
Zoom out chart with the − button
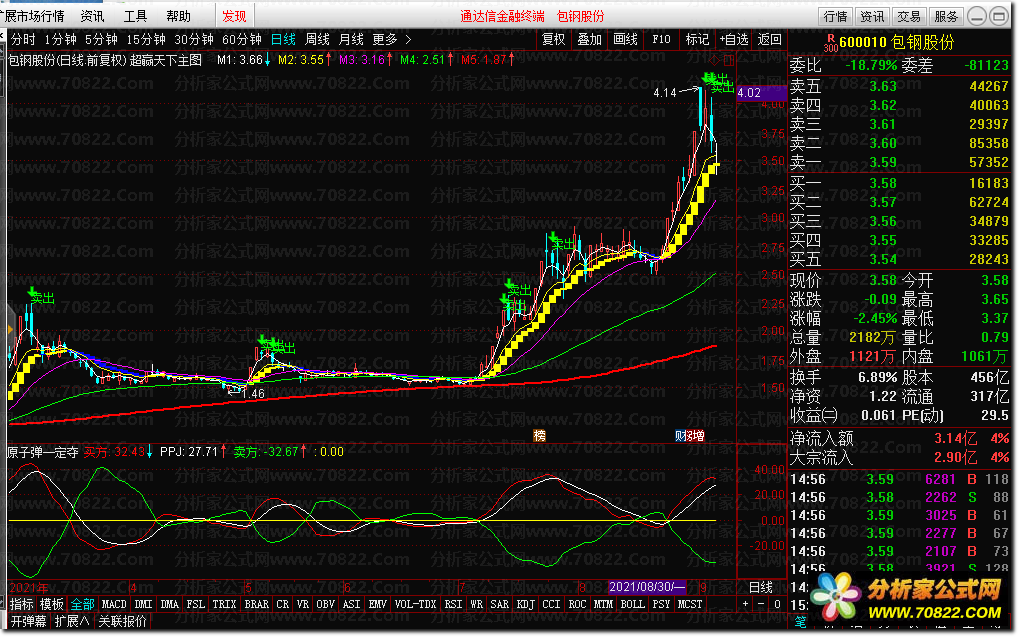tap(761, 604)
